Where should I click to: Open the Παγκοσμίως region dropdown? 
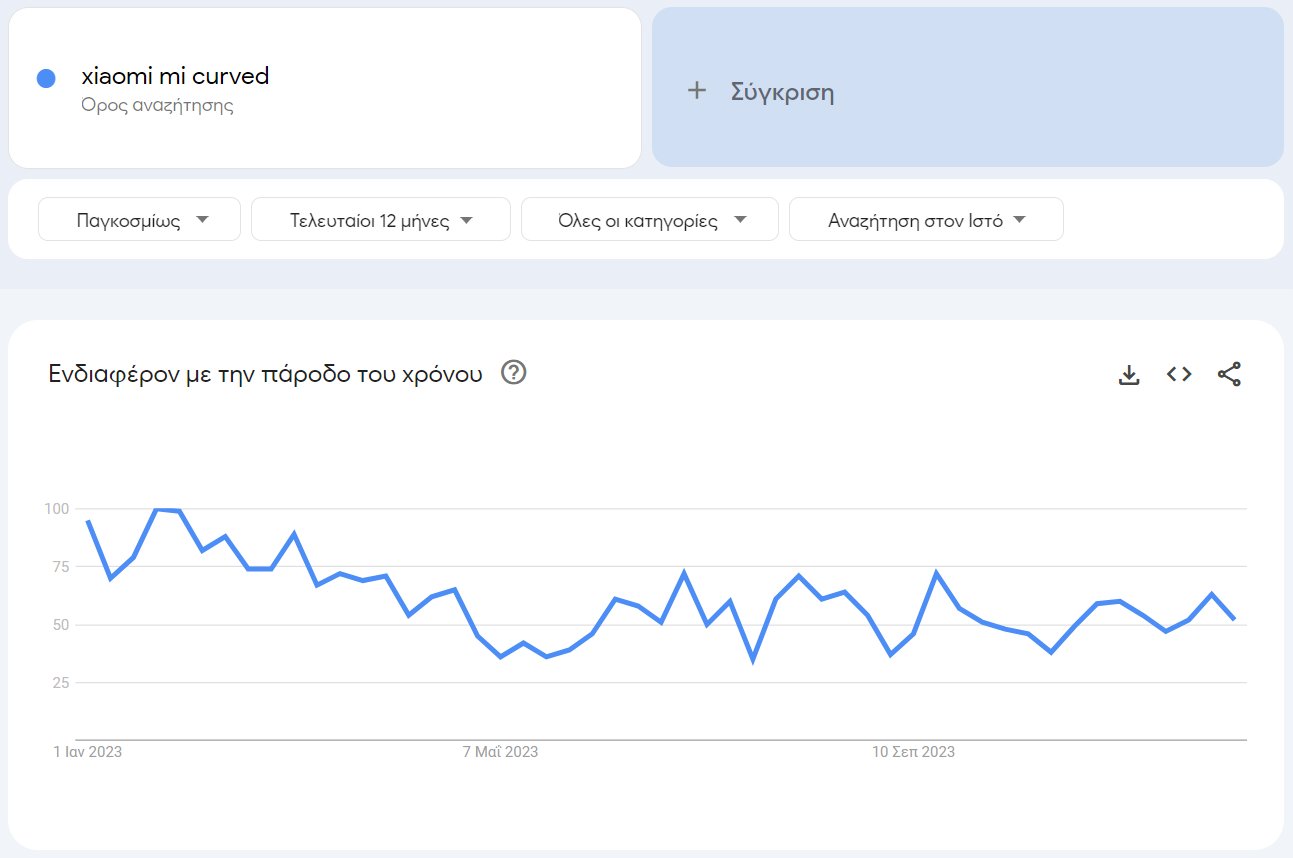tap(140, 220)
